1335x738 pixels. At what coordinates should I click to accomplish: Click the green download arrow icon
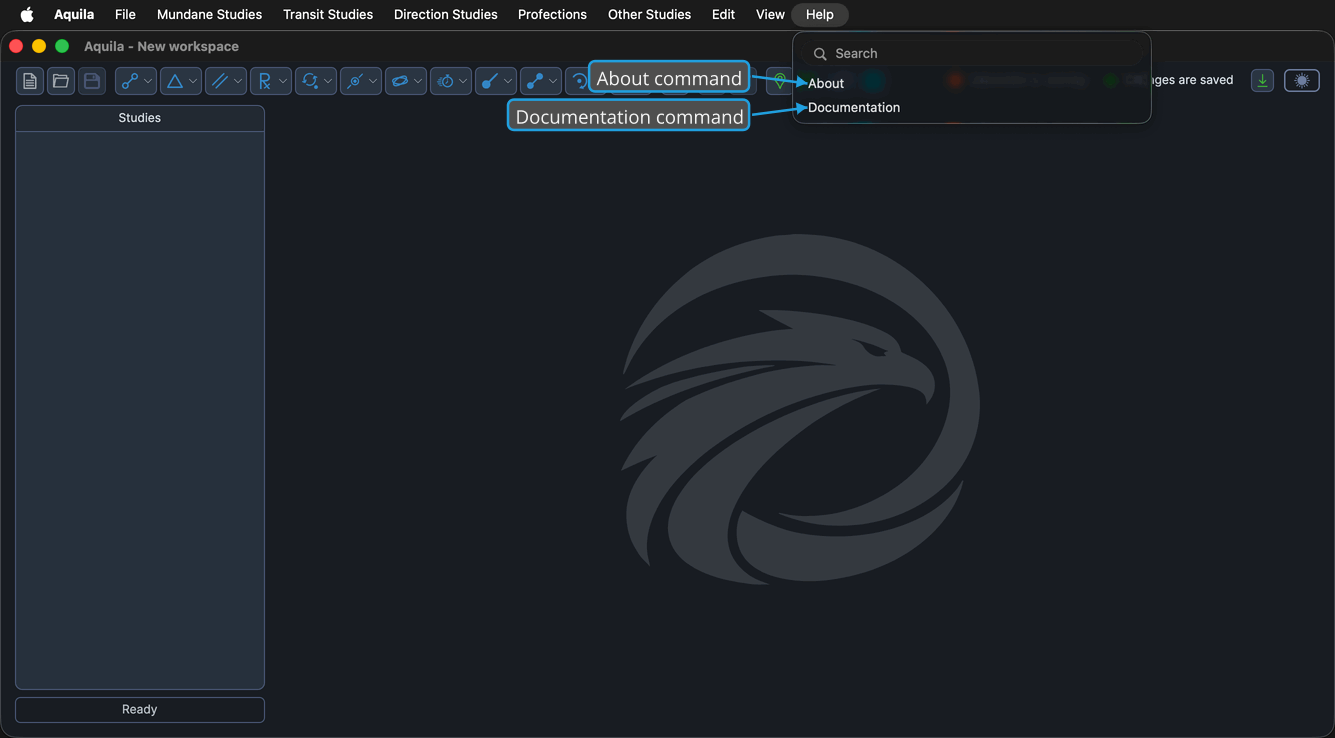click(x=1262, y=81)
